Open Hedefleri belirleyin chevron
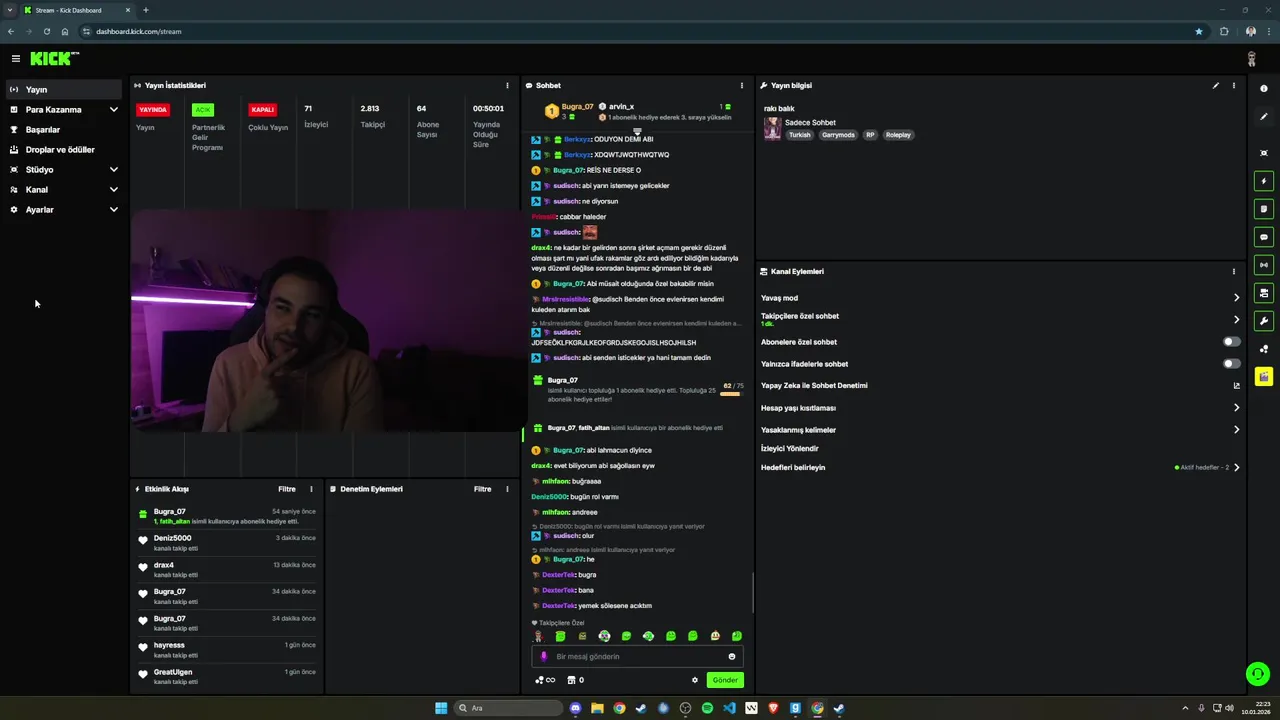1280x720 pixels. coord(1236,467)
